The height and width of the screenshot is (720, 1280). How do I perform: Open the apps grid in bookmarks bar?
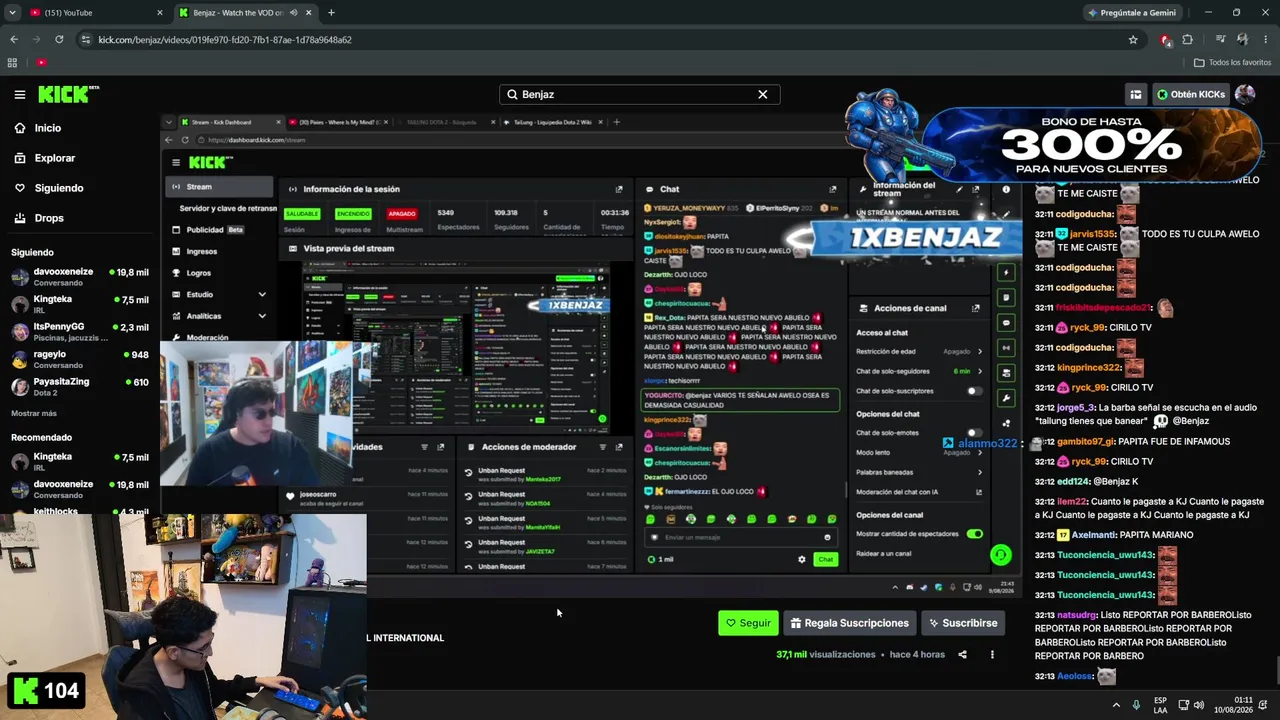click(12, 62)
